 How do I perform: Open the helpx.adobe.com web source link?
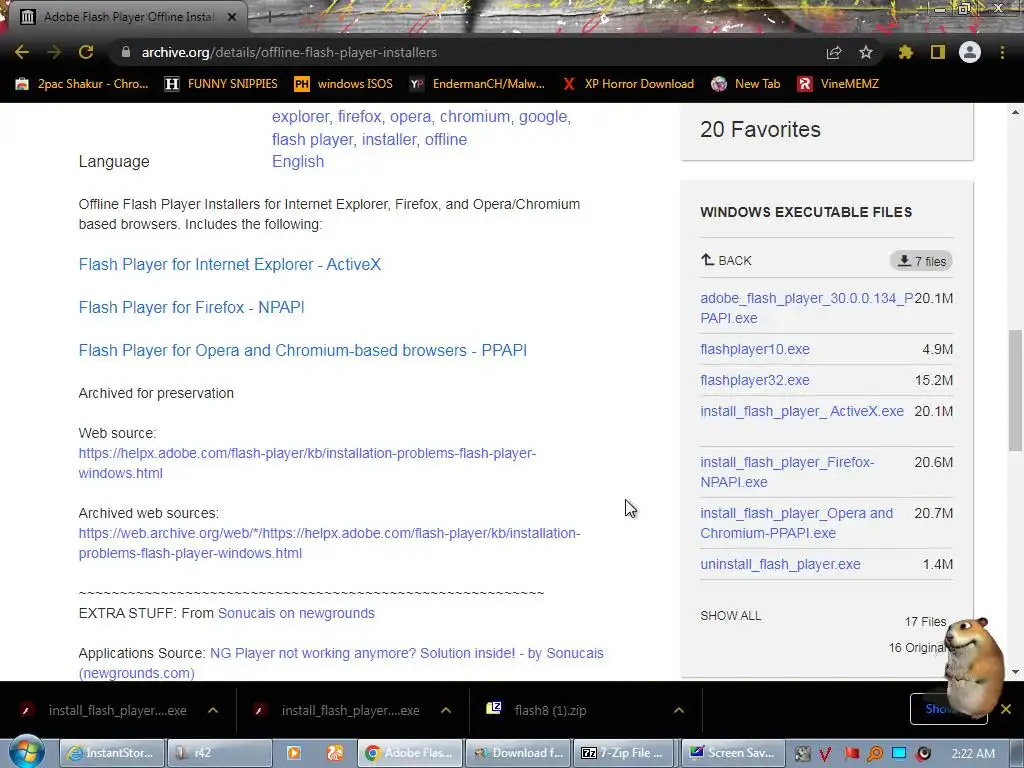click(x=307, y=463)
